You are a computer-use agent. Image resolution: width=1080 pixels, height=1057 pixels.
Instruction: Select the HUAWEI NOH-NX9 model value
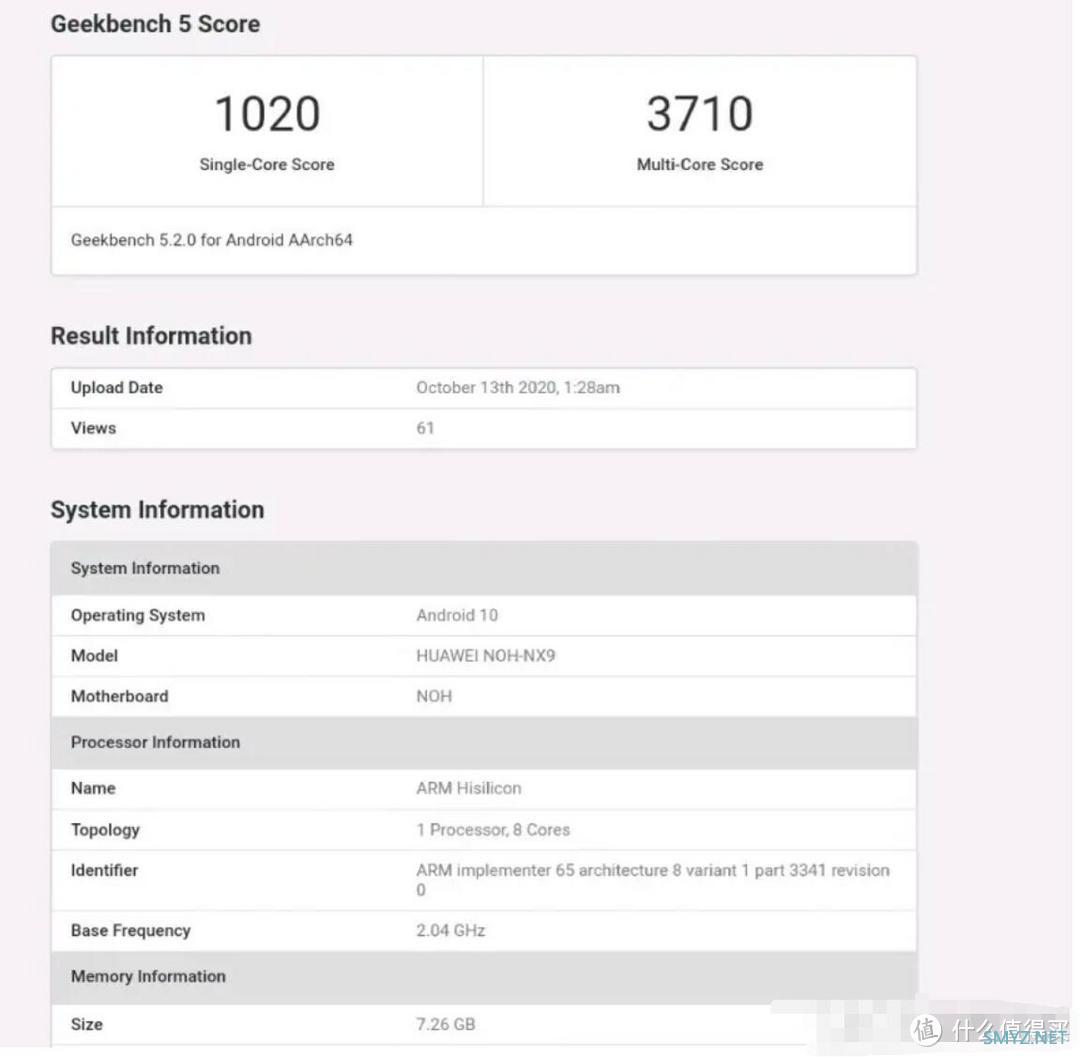pyautogui.click(x=486, y=656)
